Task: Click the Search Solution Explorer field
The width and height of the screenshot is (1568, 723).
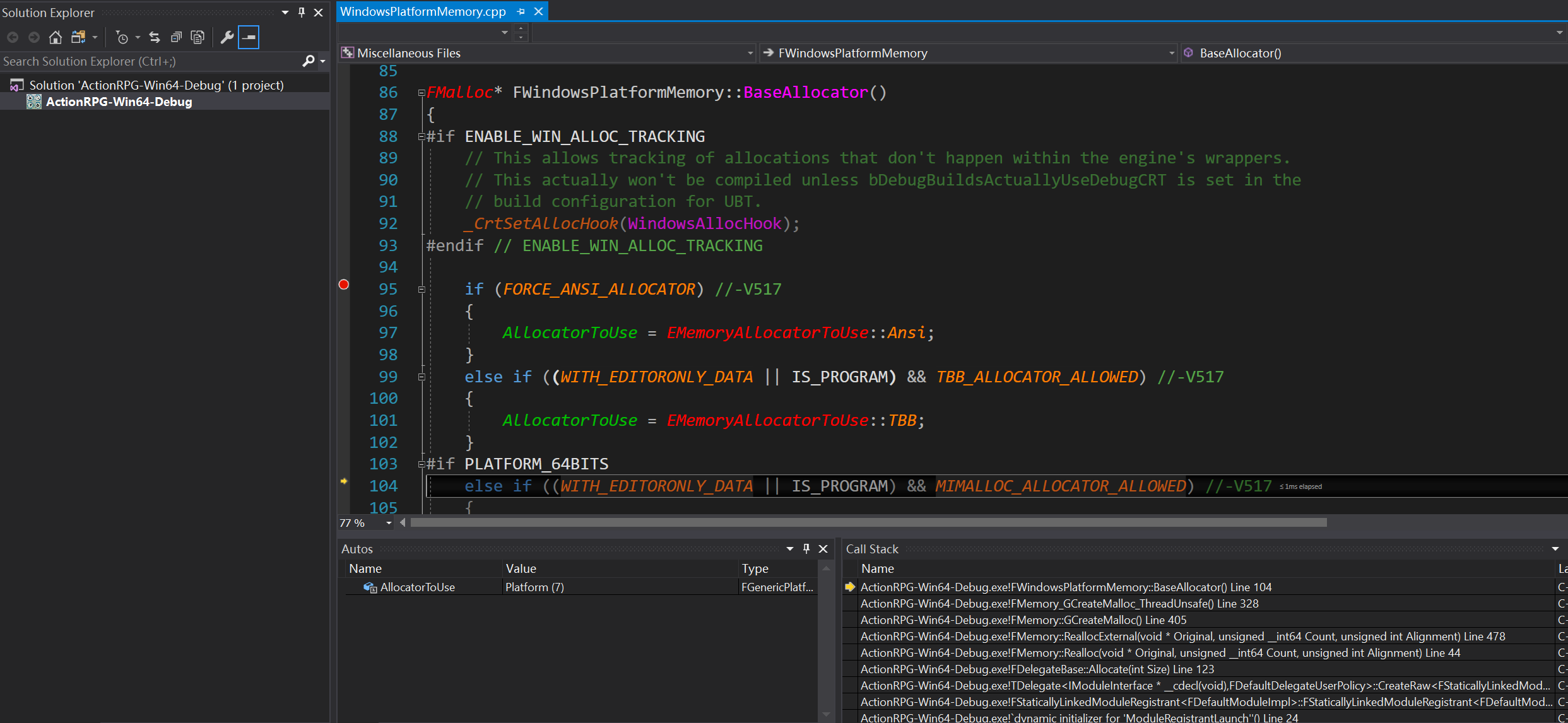Action: 150,61
